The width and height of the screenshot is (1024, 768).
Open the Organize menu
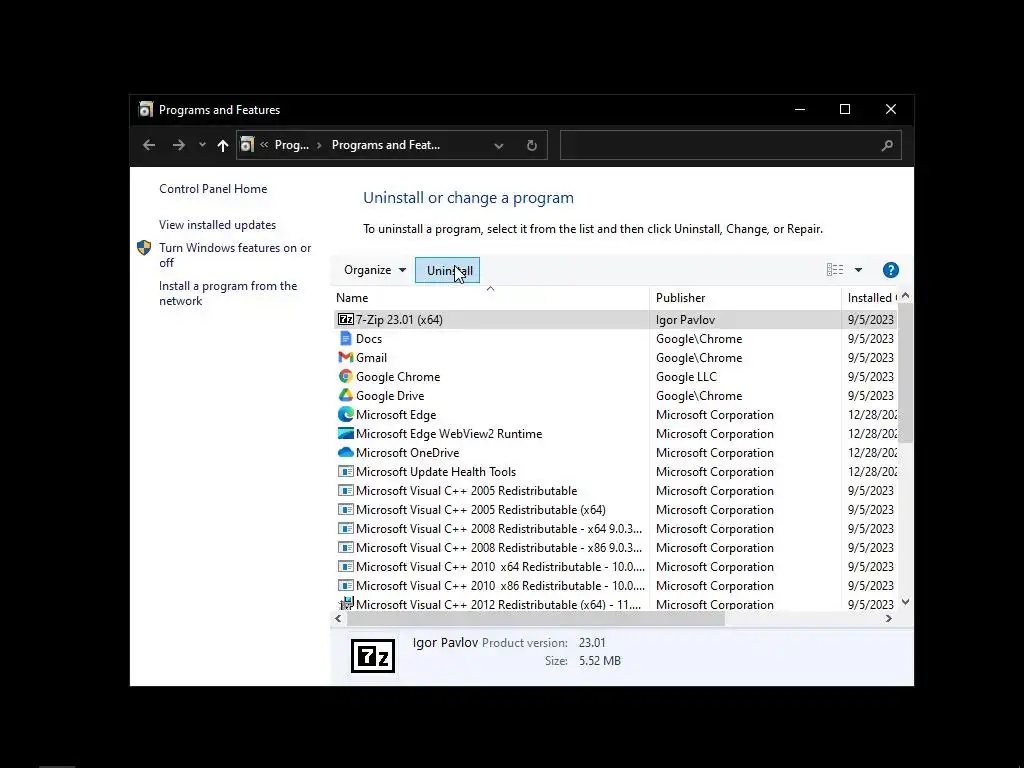coord(375,270)
